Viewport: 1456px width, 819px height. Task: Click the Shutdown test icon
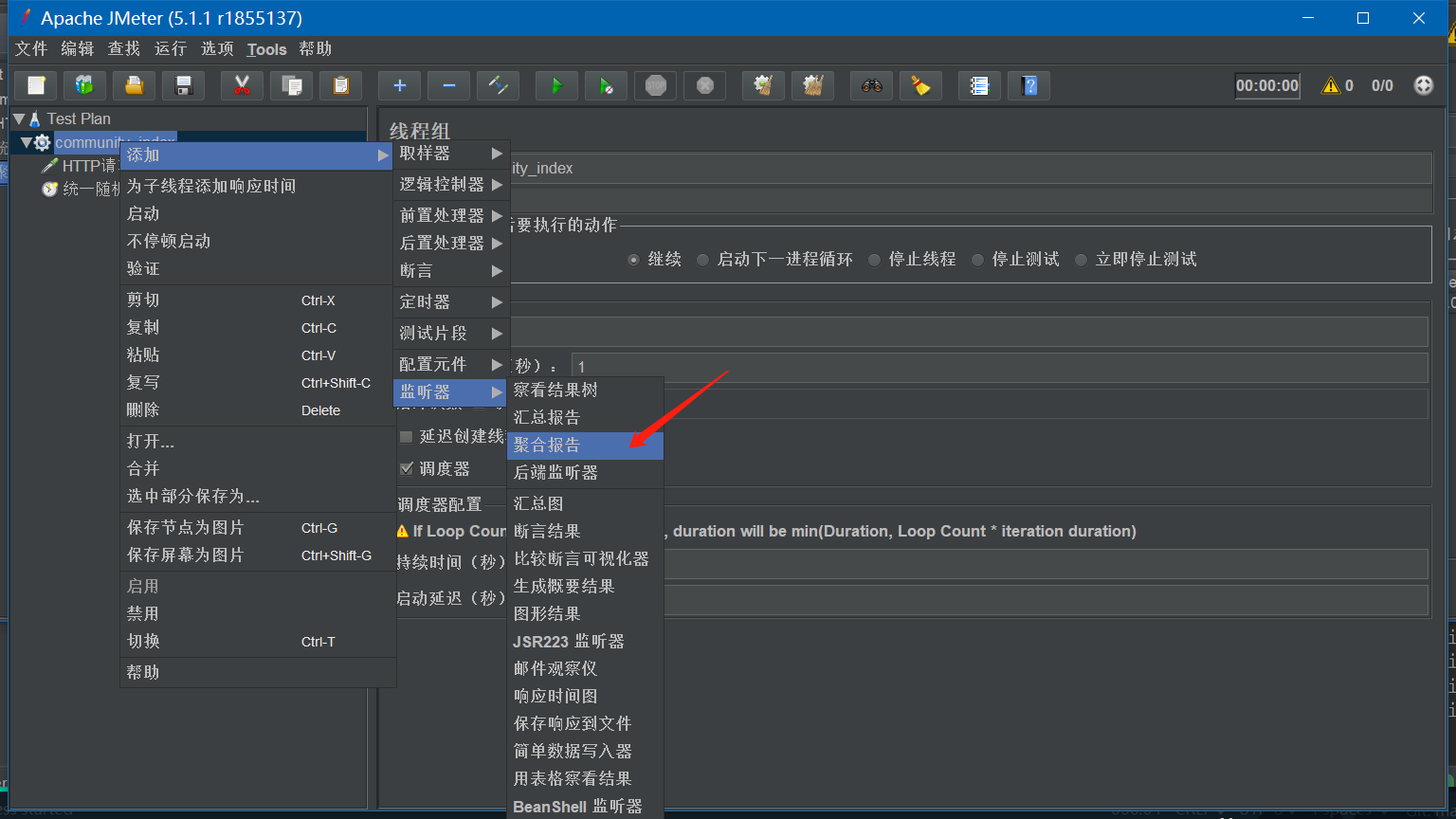tap(704, 85)
